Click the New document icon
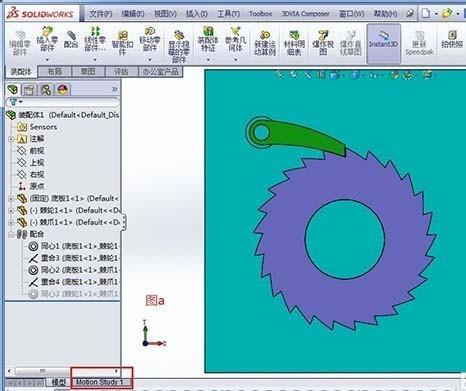466x391 pixels. tap(426, 13)
